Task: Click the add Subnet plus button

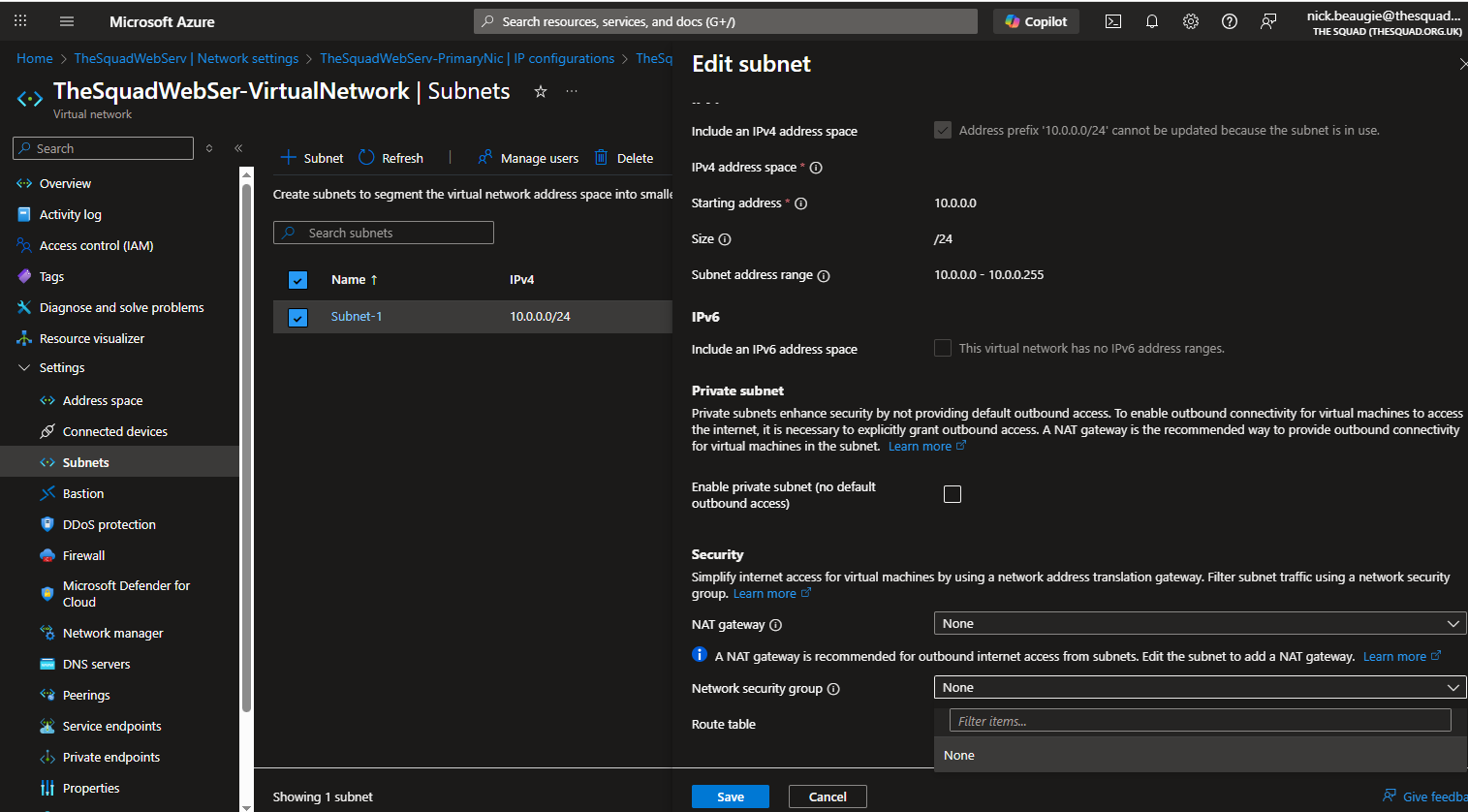Action: tap(311, 158)
